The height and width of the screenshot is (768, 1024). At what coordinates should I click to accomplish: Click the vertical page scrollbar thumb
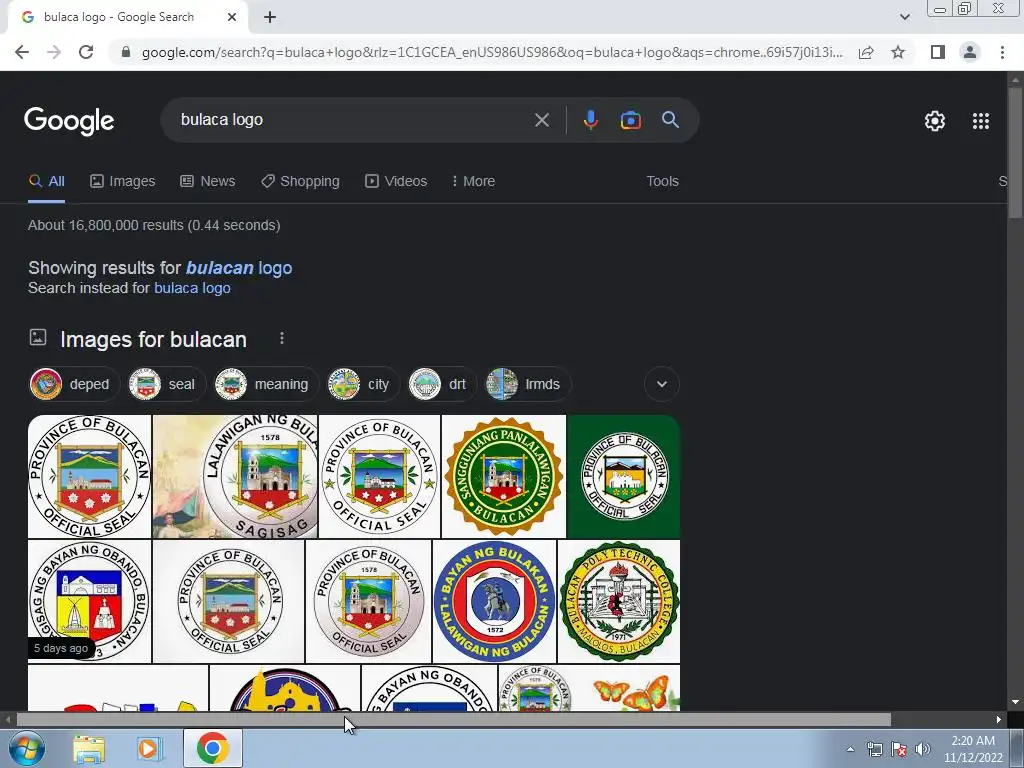point(1015,153)
